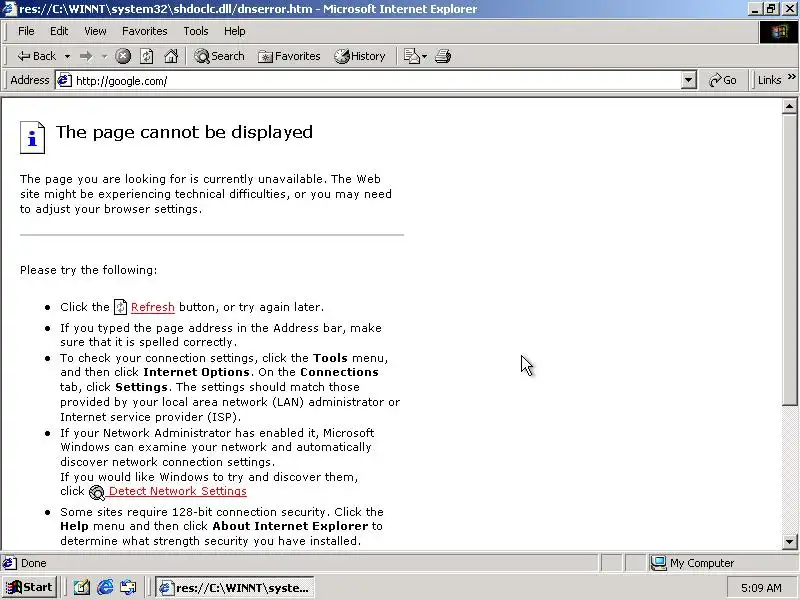The width and height of the screenshot is (800, 600).
Task: Expand the address bar dropdown list
Action: (688, 81)
